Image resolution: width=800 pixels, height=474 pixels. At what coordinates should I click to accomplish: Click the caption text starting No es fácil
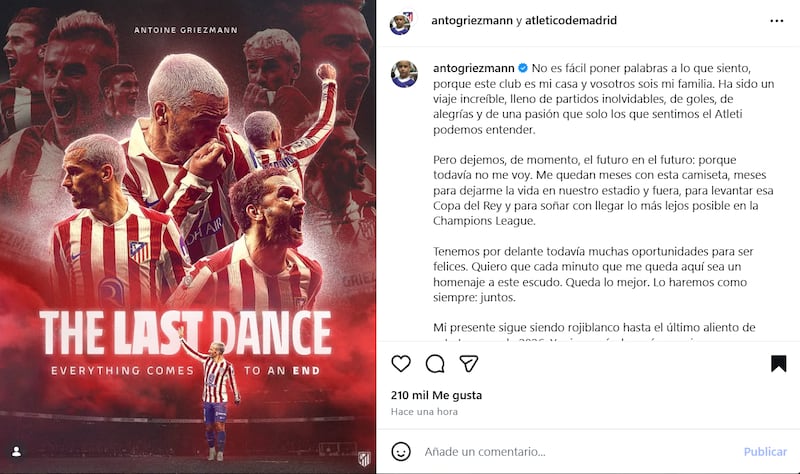pos(604,98)
